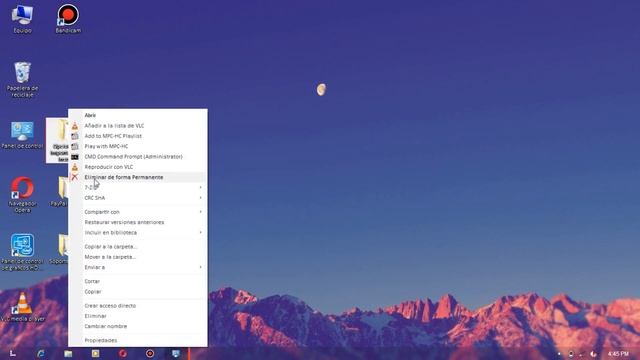The image size is (640, 360).
Task: Choose Copiar in the context menu
Action: 138,291
